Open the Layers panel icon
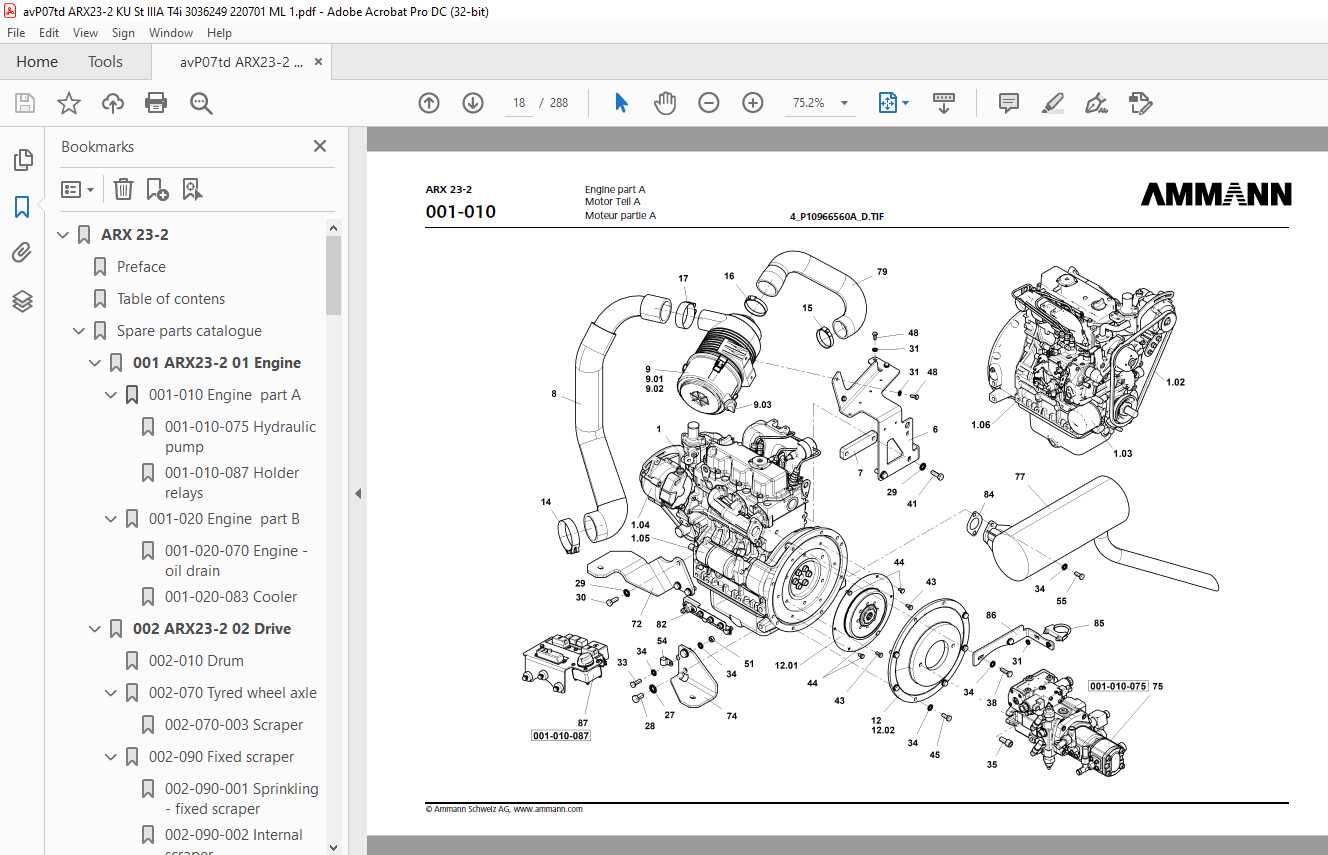1328x855 pixels. point(22,300)
